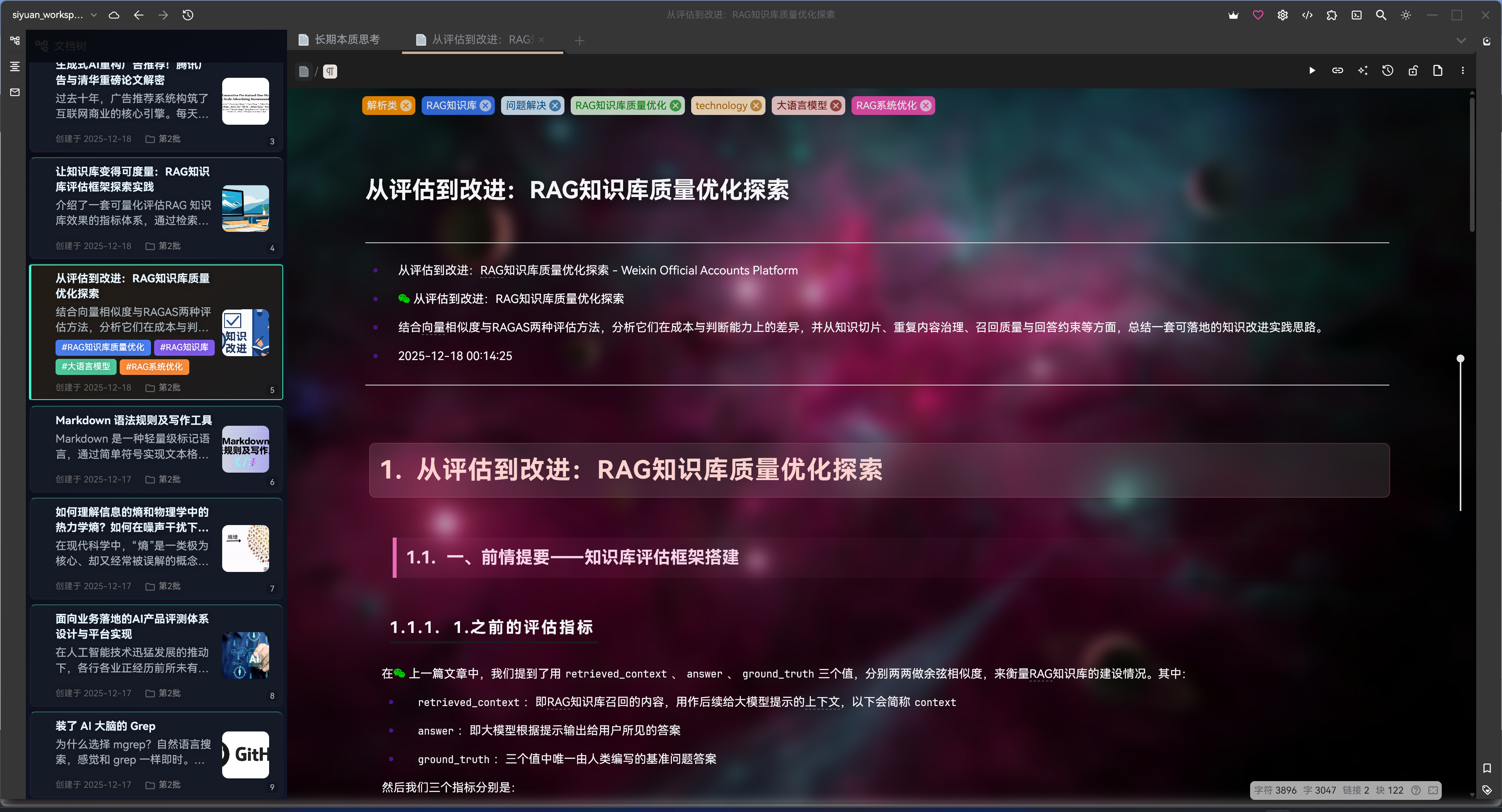Add a new tab with plus button
Image resolution: width=1502 pixels, height=812 pixels.
point(579,40)
